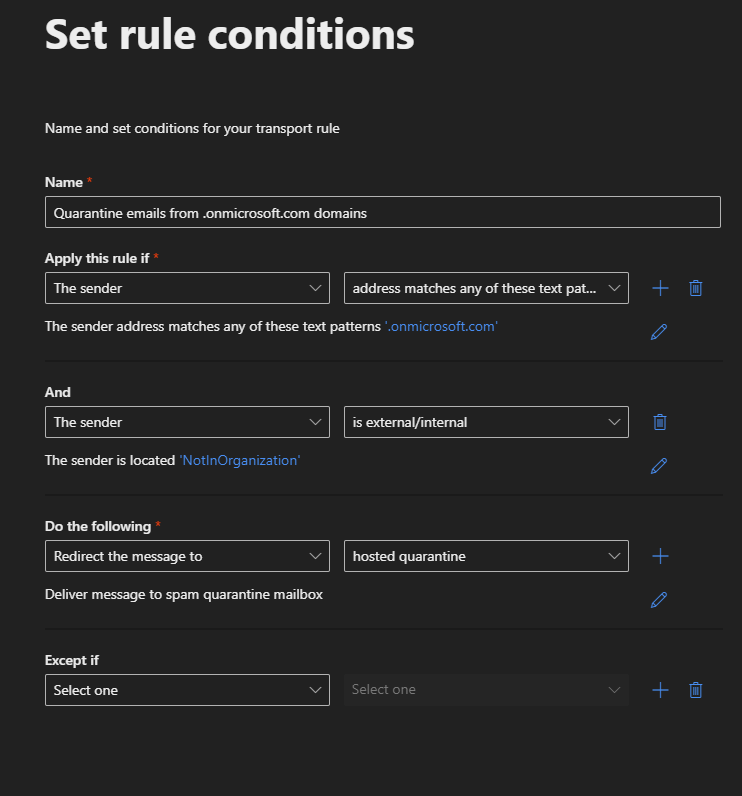
Task: Add another action with the Do-the-following plus icon
Action: click(660, 556)
